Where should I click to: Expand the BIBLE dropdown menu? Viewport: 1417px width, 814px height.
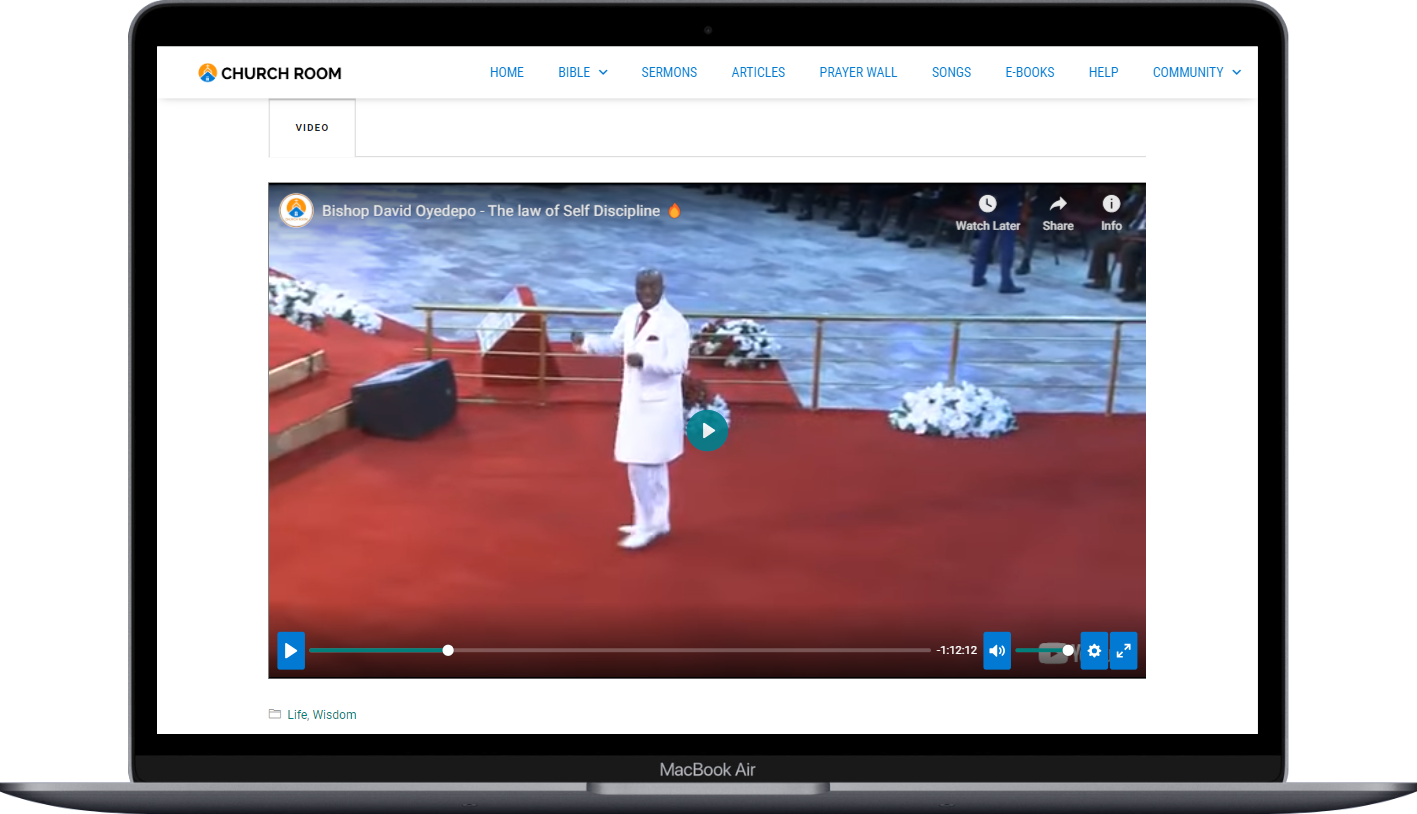click(x=583, y=73)
